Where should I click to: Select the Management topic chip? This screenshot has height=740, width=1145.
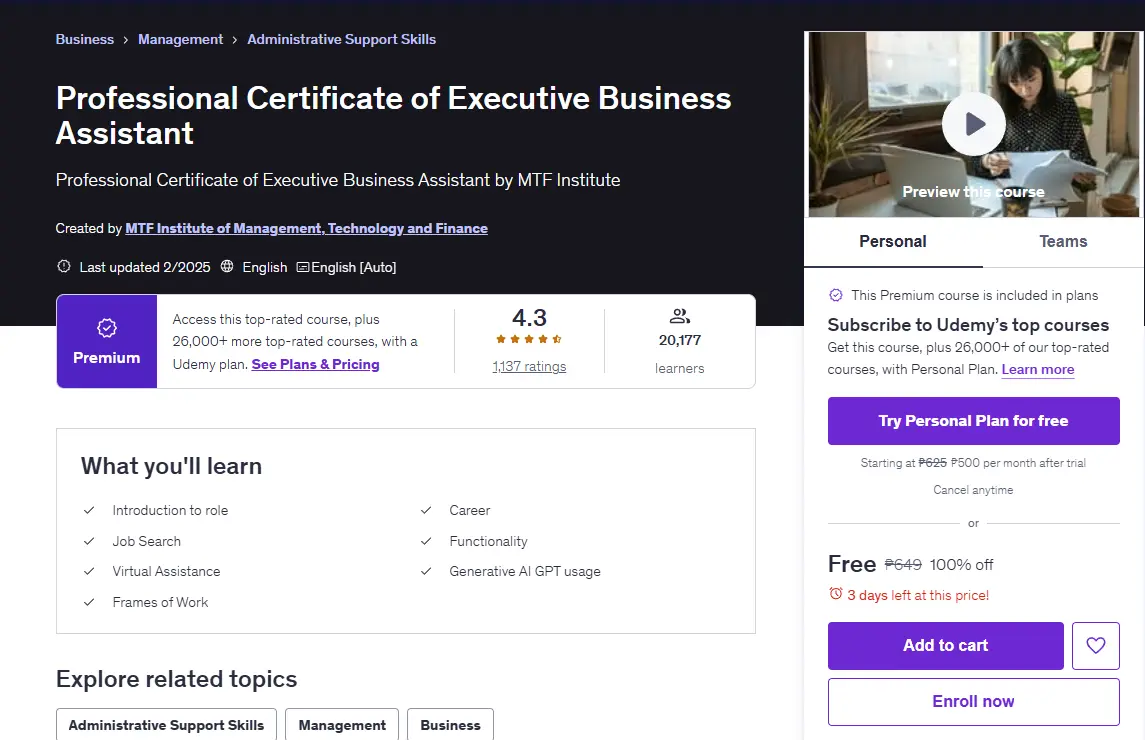click(x=342, y=725)
